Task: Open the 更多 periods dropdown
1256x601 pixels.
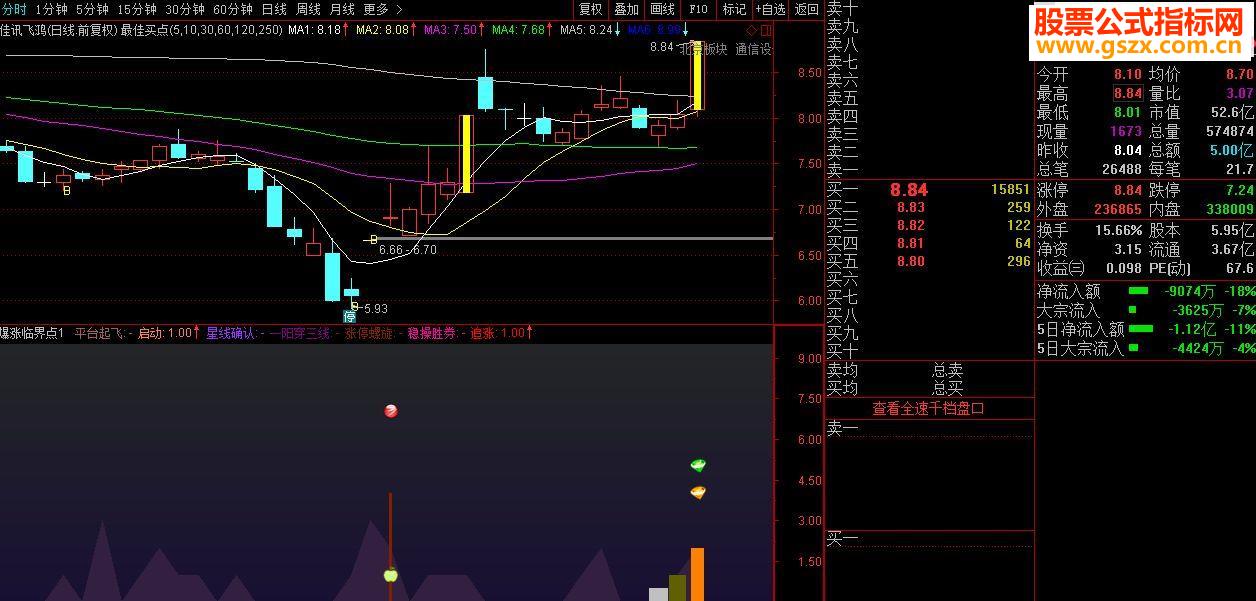Action: pyautogui.click(x=376, y=9)
